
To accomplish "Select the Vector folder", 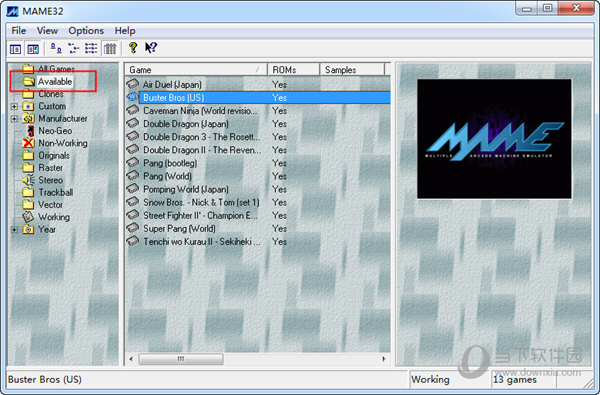I will click(x=51, y=205).
